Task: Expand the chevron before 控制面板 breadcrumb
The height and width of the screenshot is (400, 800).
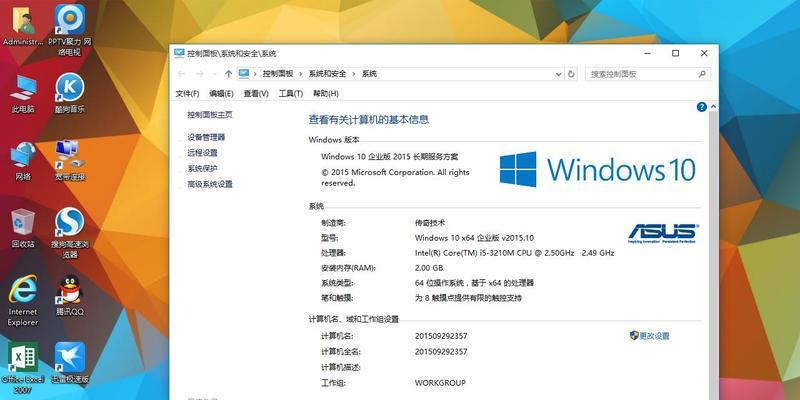Action: 256,74
